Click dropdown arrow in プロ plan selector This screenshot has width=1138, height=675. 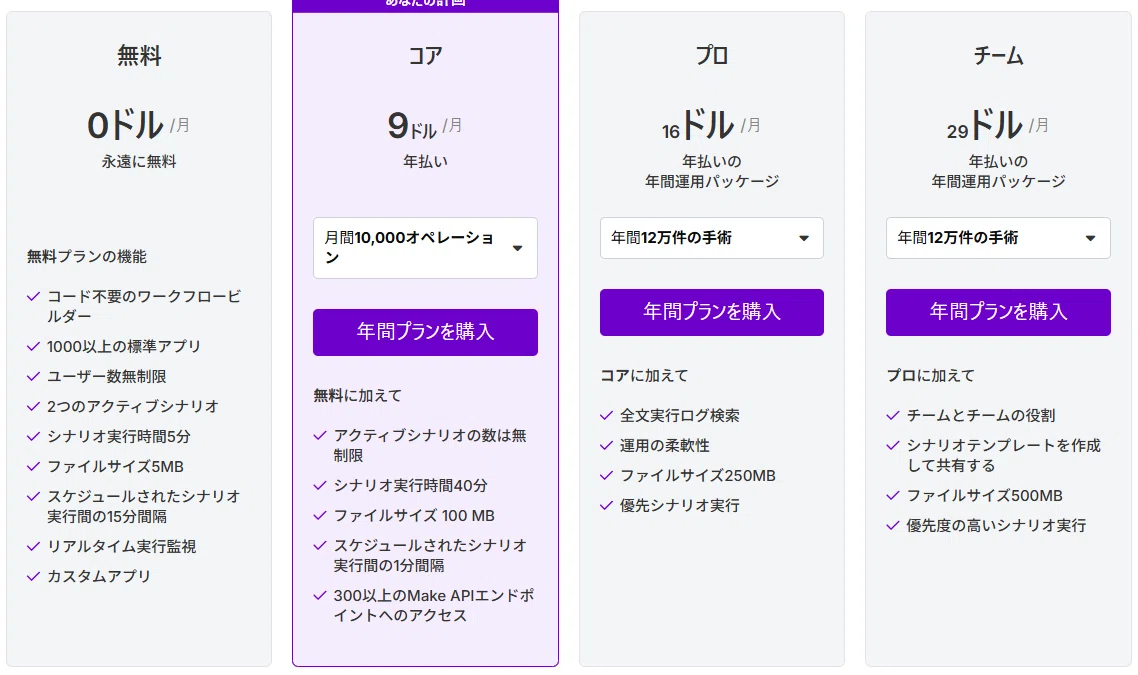[x=803, y=238]
